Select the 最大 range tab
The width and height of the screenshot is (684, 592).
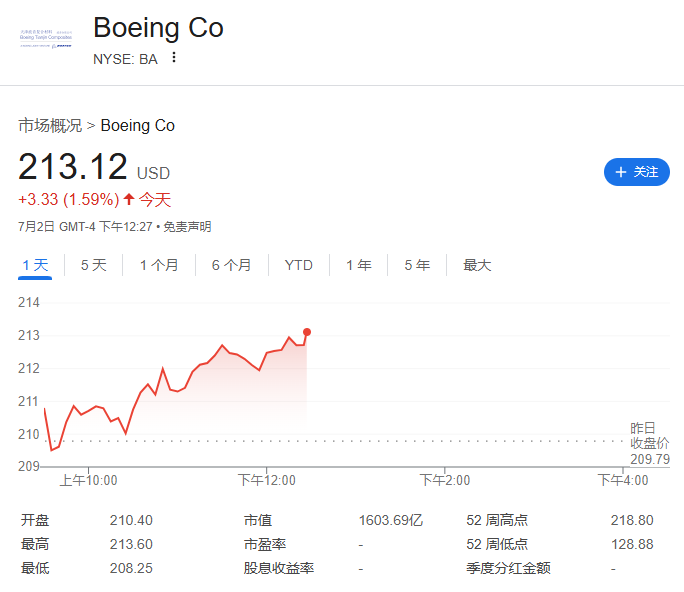click(x=477, y=265)
